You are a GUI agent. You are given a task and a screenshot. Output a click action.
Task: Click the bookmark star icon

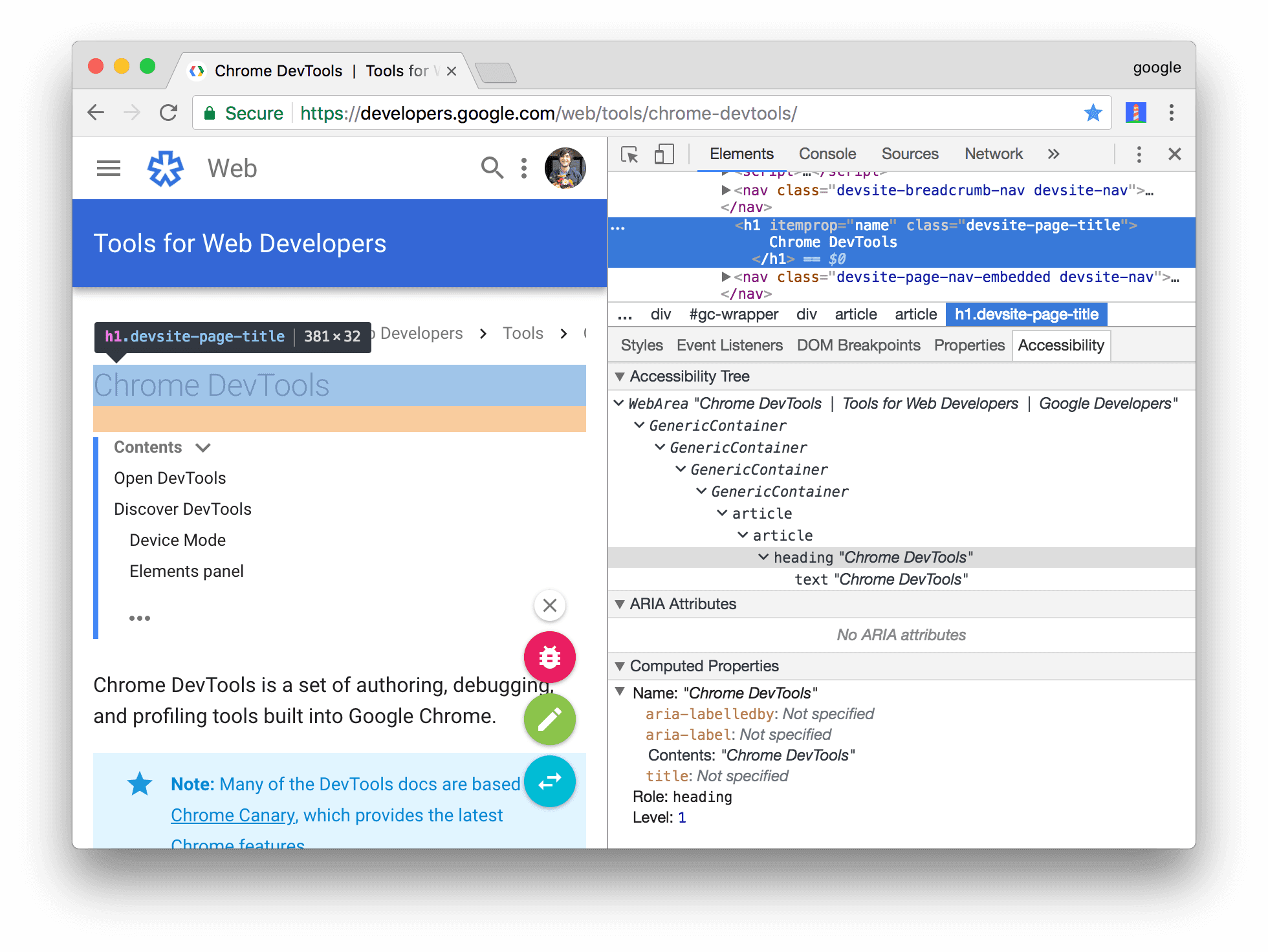pos(1094,113)
